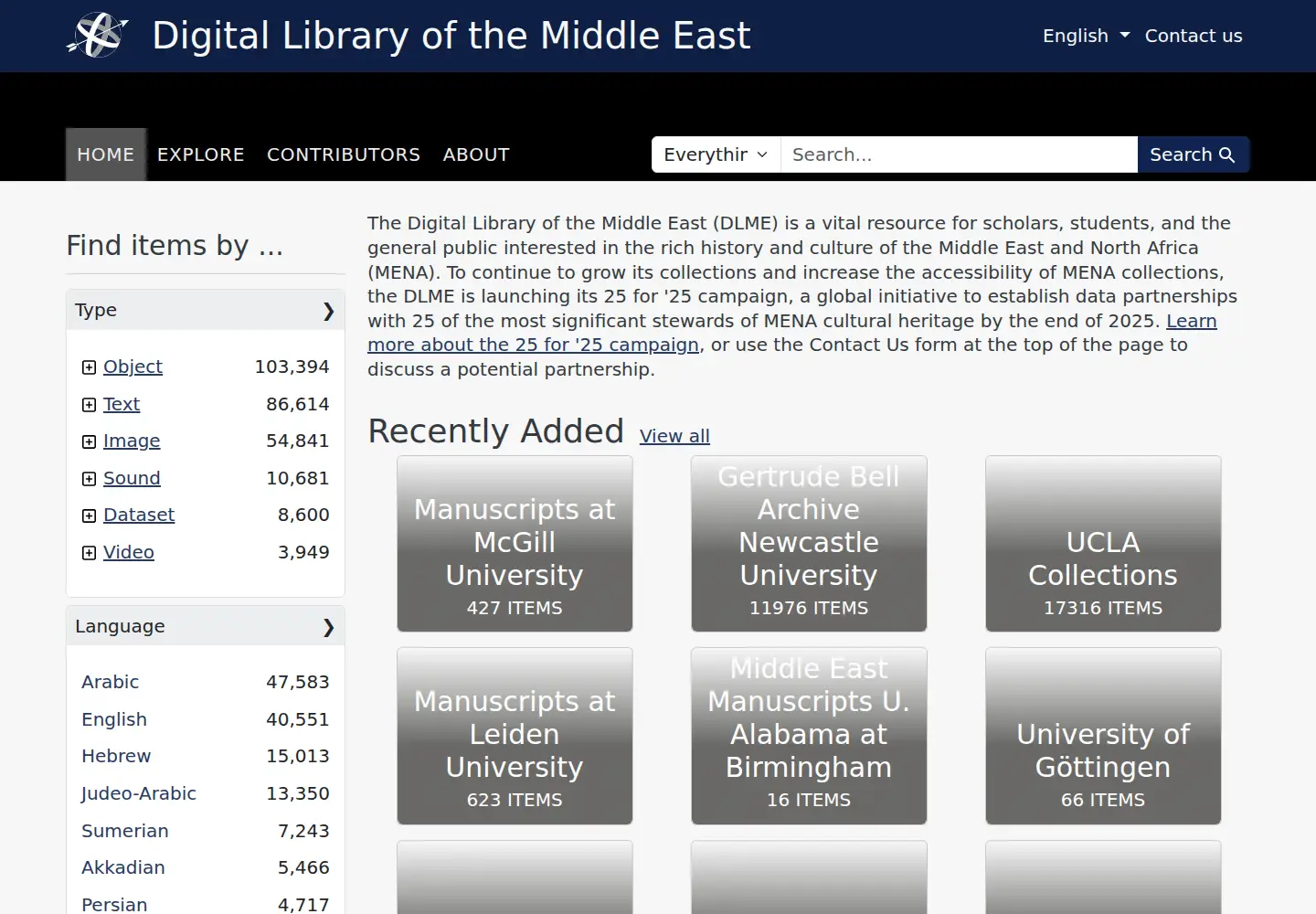Click the Search button
Viewport: 1316px width, 914px height.
pyautogui.click(x=1193, y=154)
